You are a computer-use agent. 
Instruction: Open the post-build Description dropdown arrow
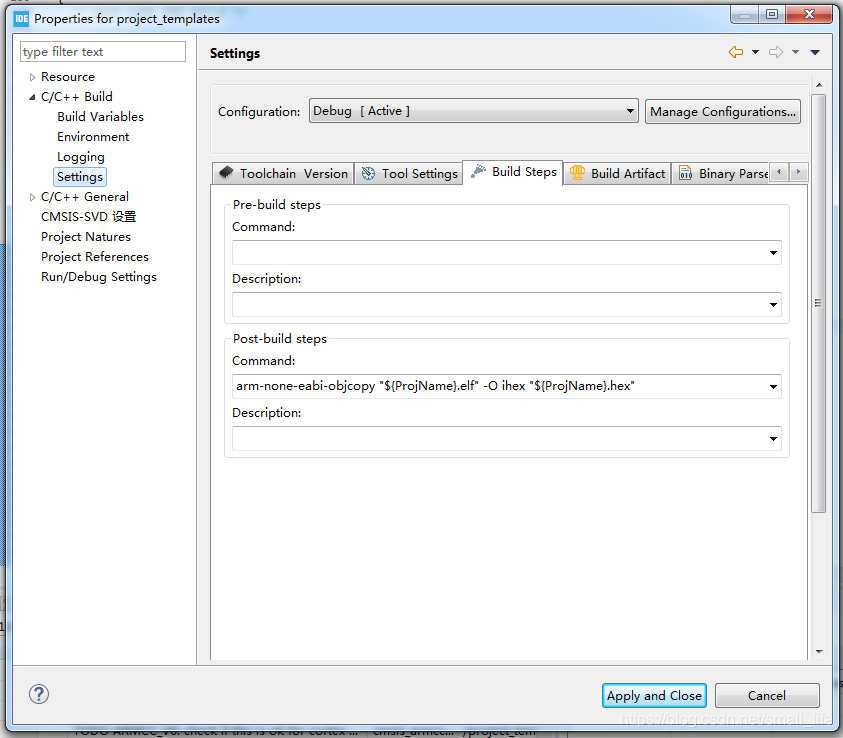(773, 439)
